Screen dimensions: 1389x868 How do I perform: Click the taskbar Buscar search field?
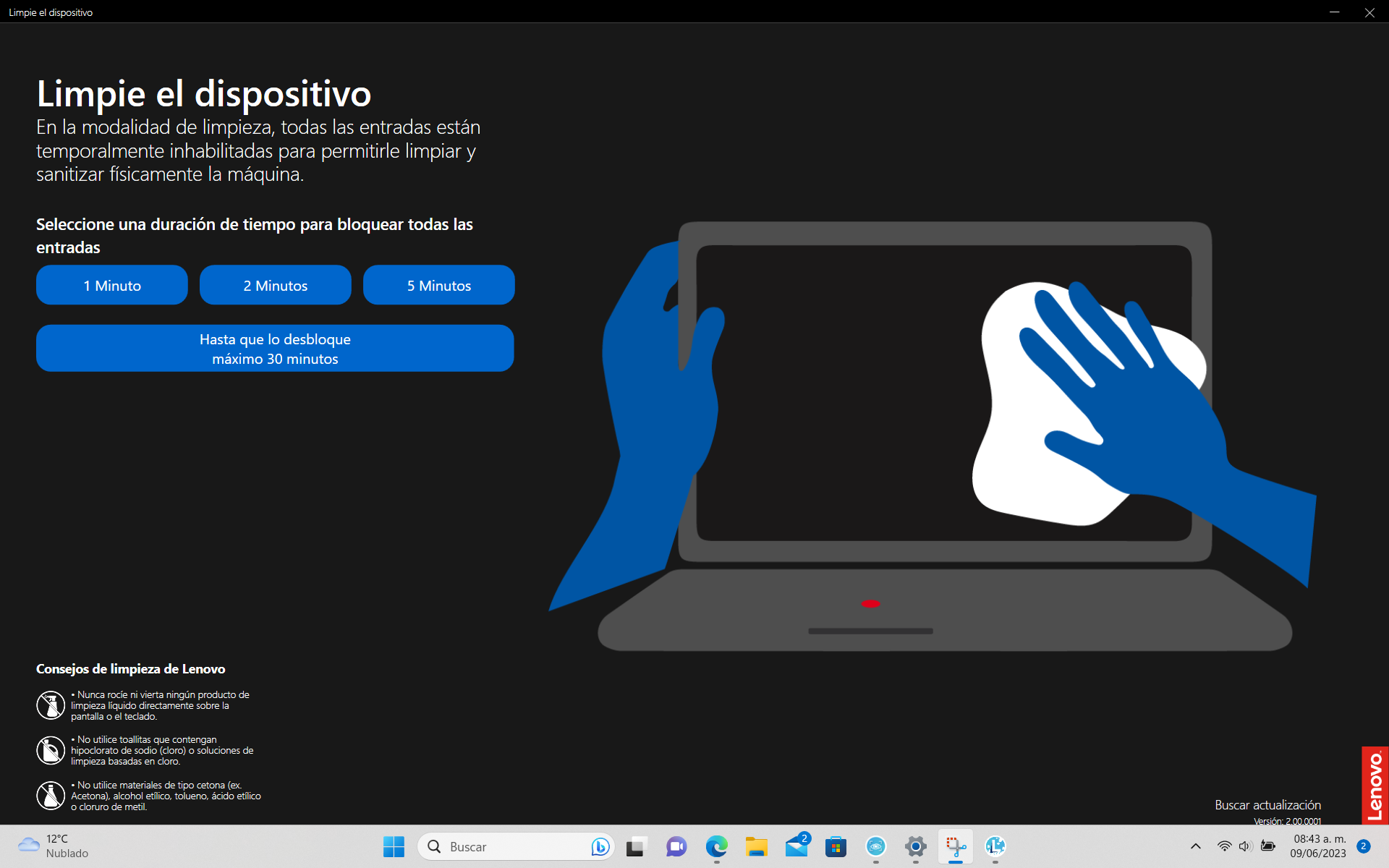point(506,846)
